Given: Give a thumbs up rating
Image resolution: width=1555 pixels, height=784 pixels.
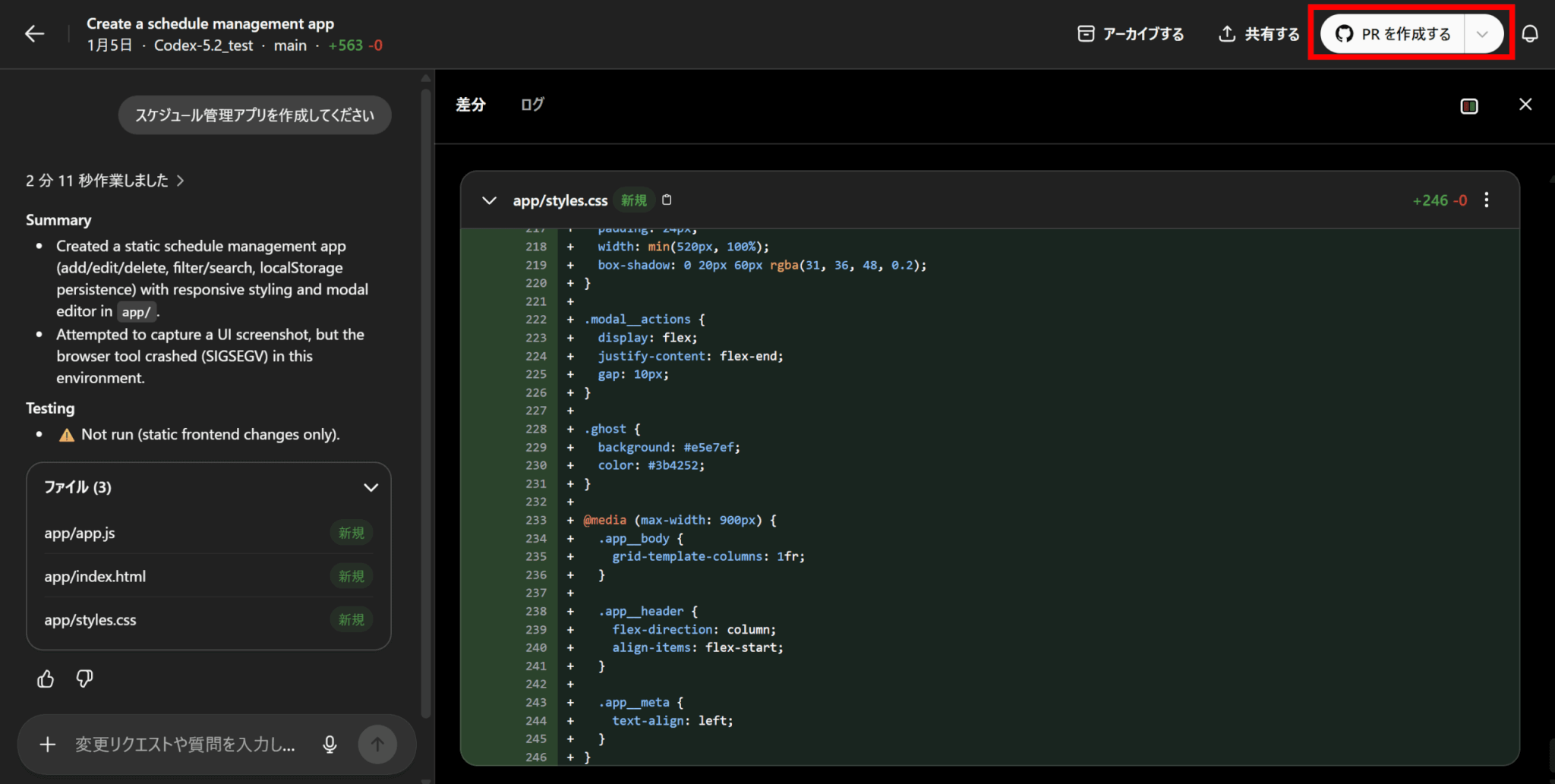Looking at the screenshot, I should (x=46, y=679).
